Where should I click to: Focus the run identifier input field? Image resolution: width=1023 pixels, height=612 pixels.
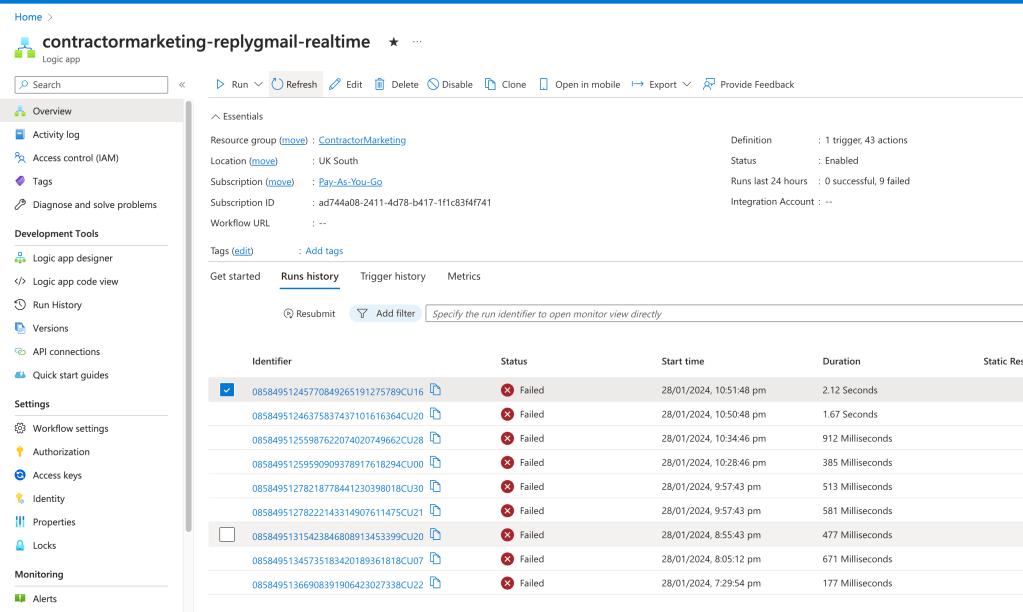pyautogui.click(x=724, y=314)
